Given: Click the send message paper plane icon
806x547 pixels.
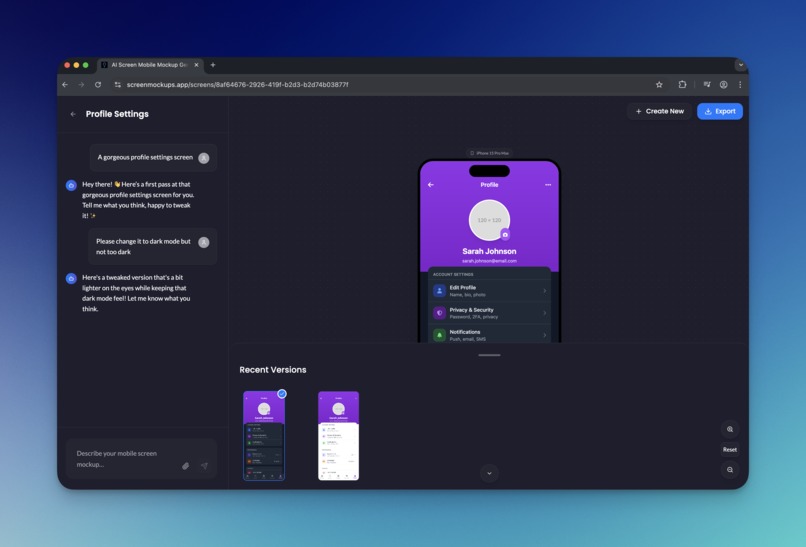Looking at the screenshot, I should pyautogui.click(x=204, y=466).
